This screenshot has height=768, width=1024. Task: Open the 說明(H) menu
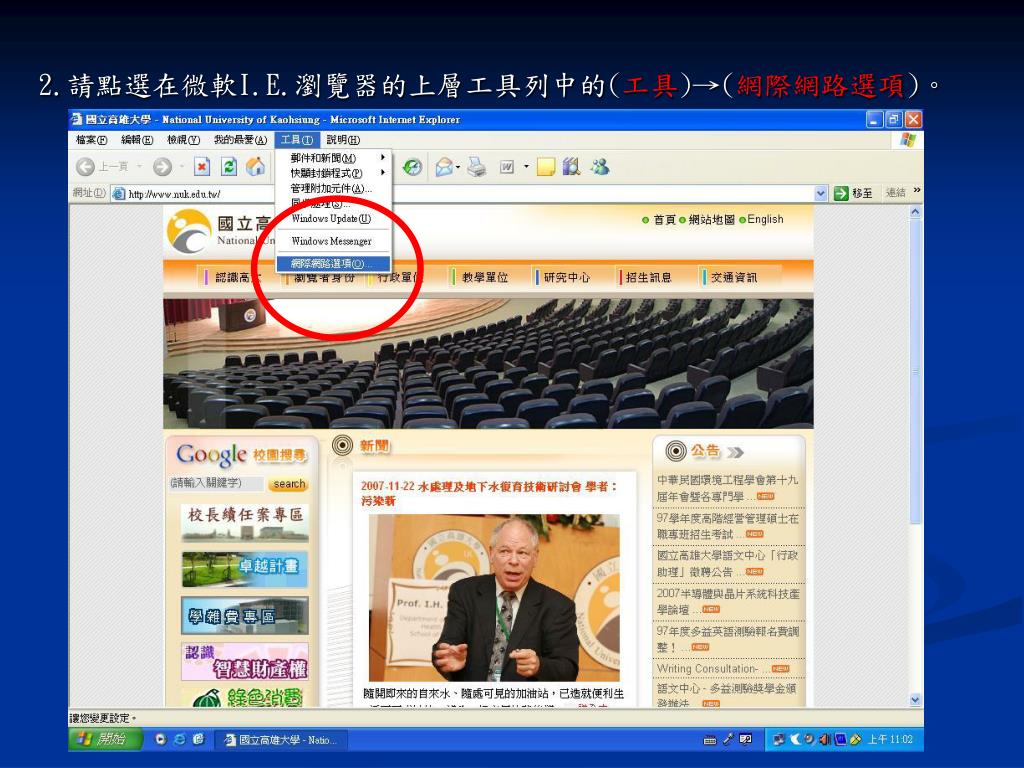pyautogui.click(x=343, y=140)
